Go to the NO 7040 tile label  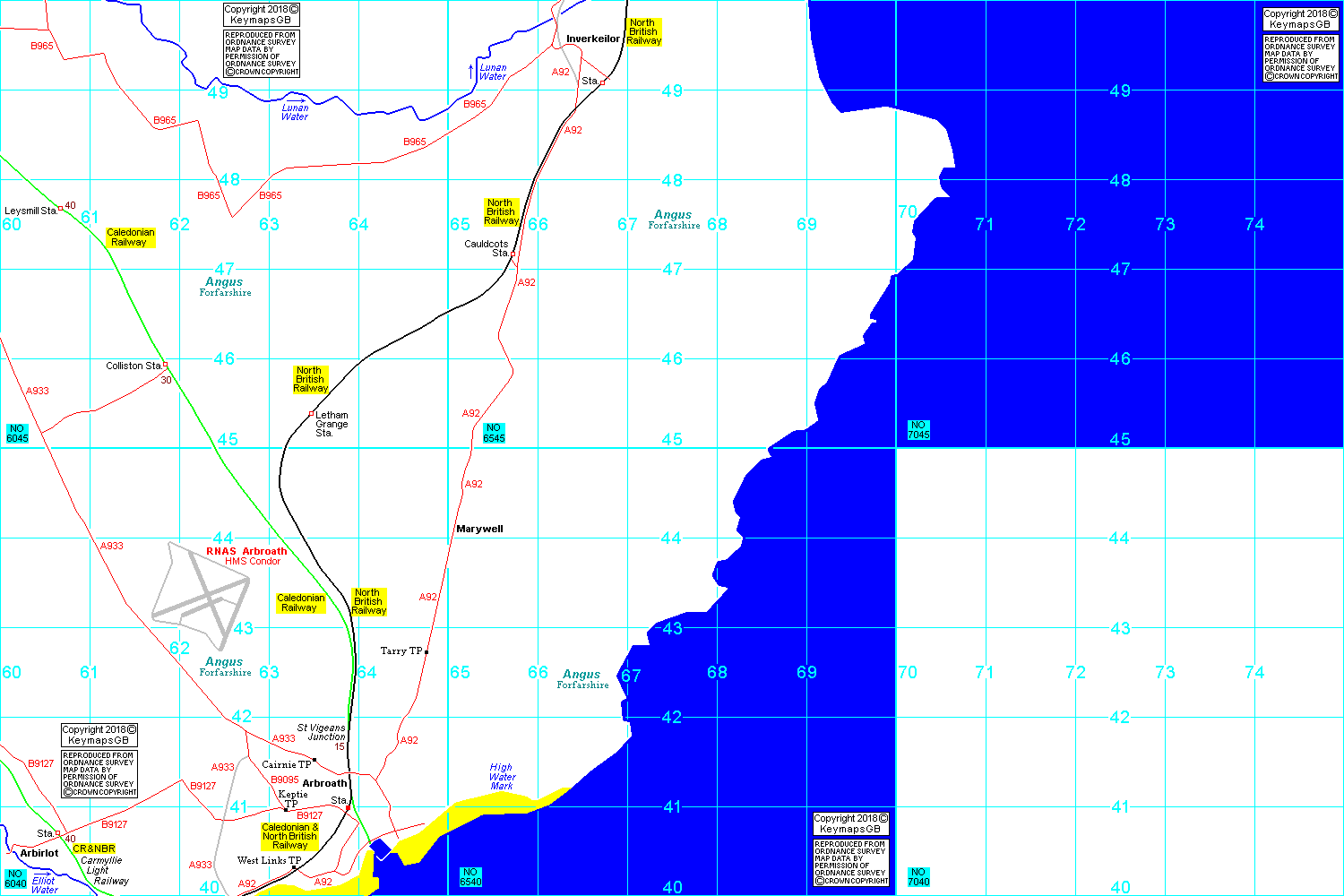[918, 877]
